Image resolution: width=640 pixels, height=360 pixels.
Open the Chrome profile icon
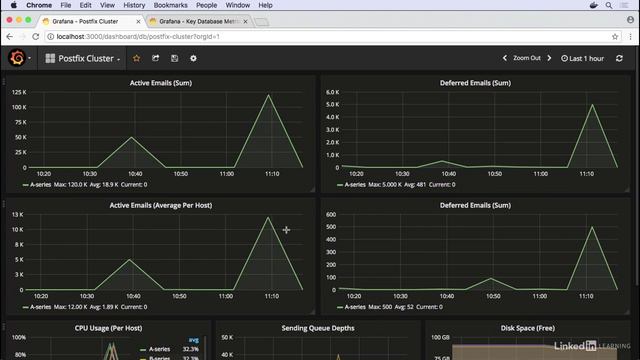(631, 20)
